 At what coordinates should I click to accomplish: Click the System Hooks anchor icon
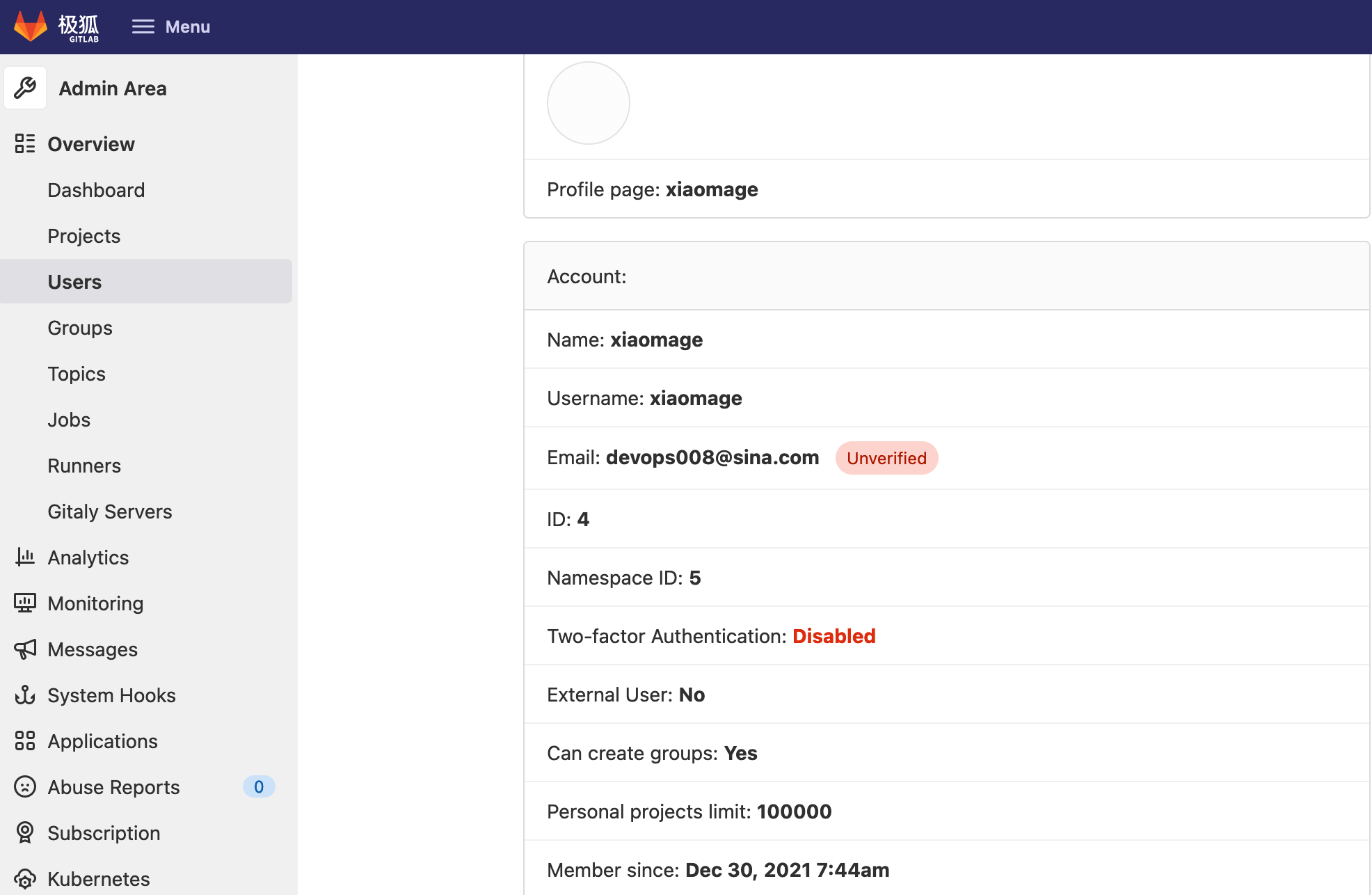[x=25, y=695]
